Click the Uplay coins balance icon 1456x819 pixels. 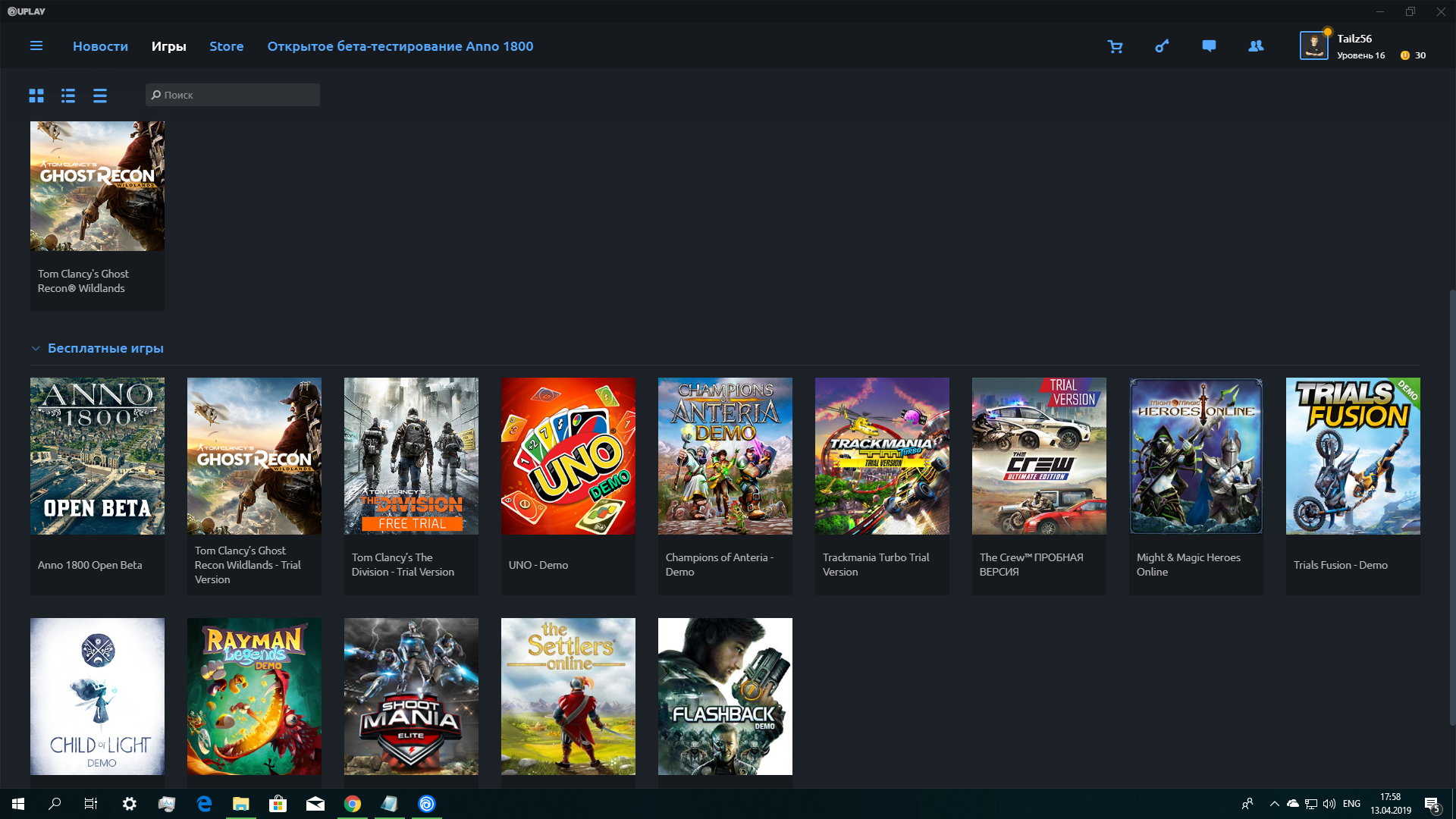(1405, 55)
